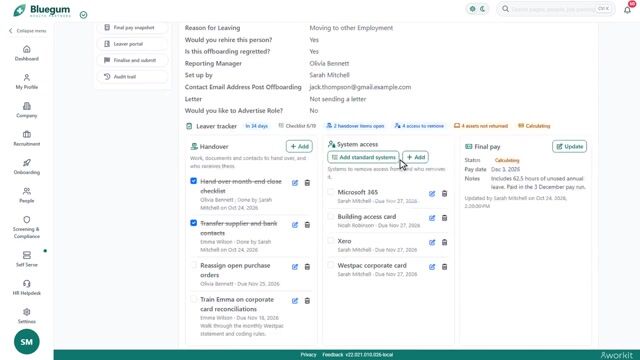Delete Microsoft 365 access entry
This screenshot has height=360, width=640.
[x=444, y=193]
